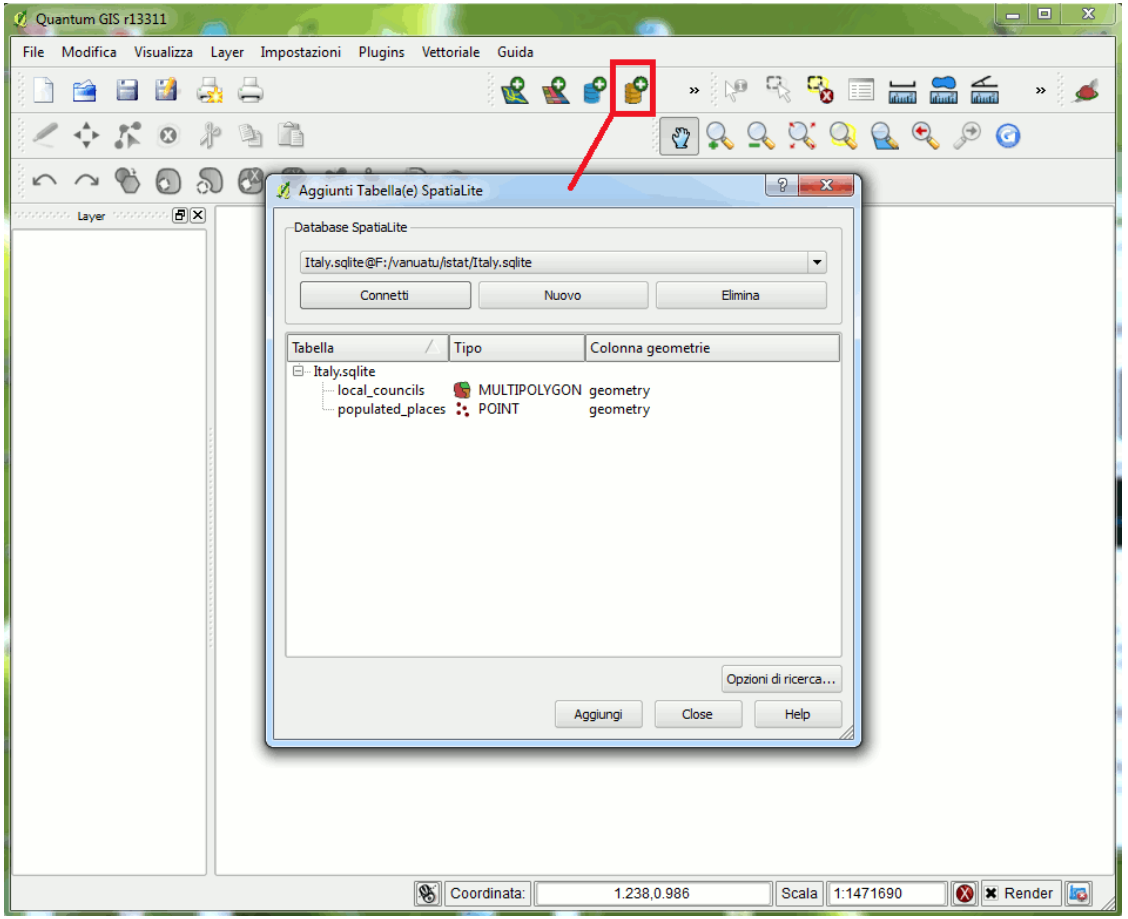
Task: Click the Scala scale input field
Action: coord(886,893)
